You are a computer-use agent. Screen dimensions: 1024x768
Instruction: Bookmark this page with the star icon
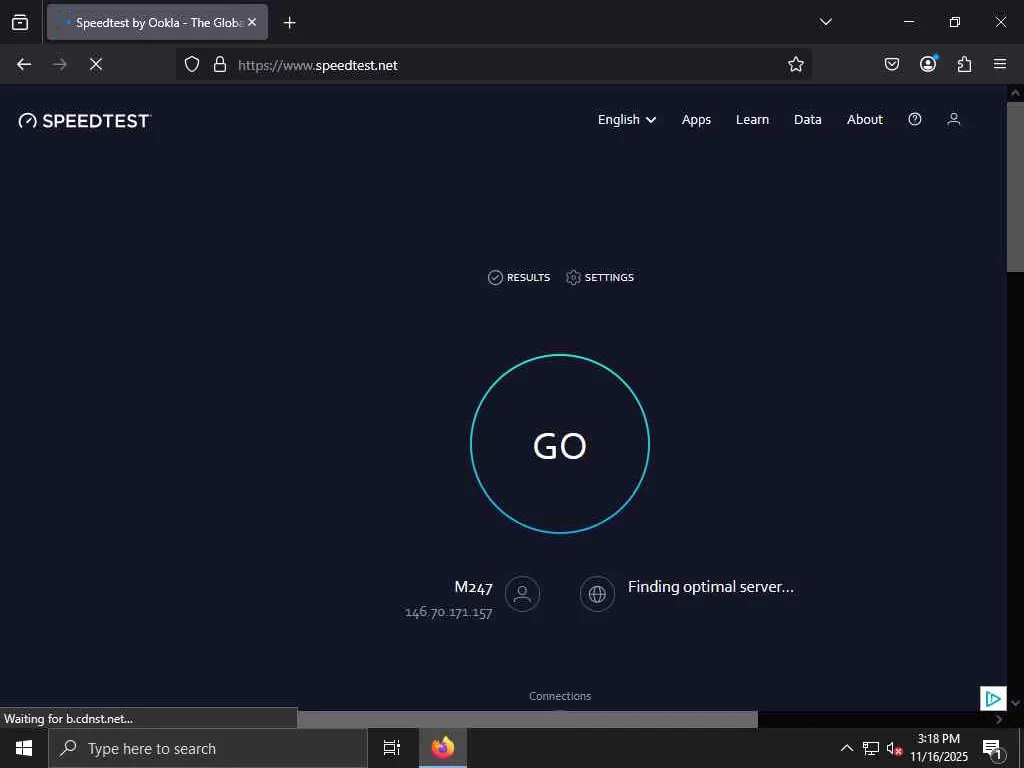click(x=795, y=64)
